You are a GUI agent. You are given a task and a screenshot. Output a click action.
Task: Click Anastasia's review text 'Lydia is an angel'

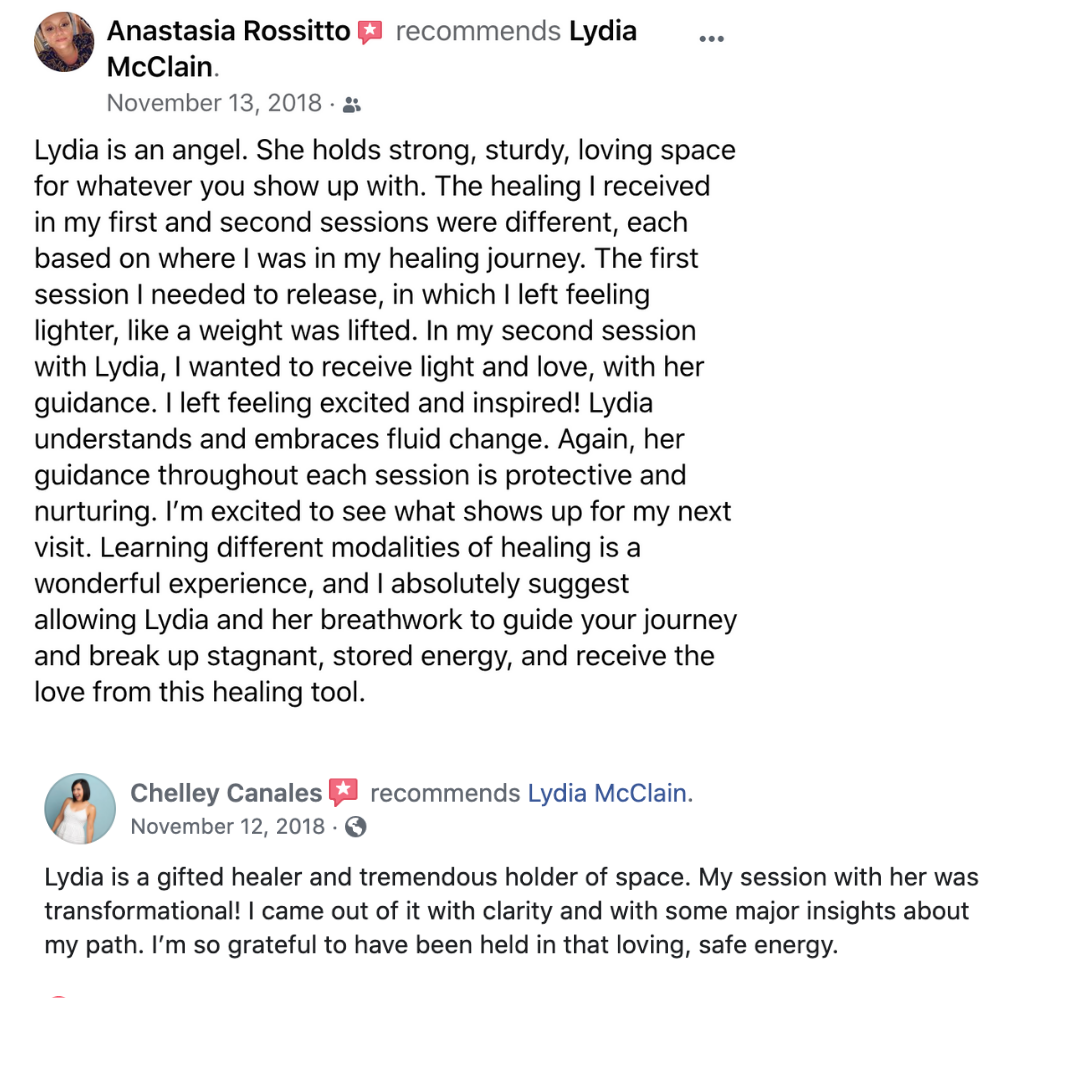[x=141, y=150]
